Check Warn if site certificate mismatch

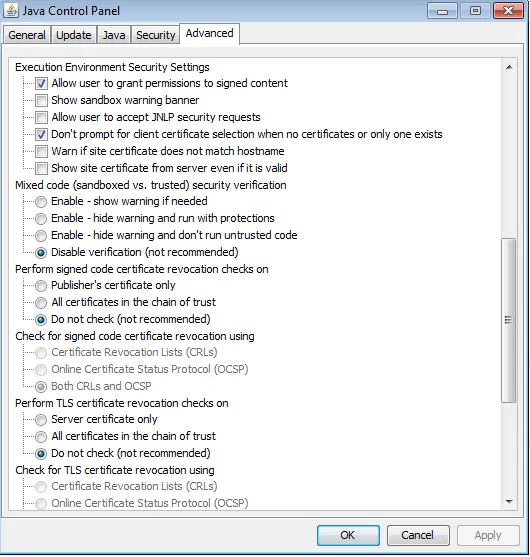[x=41, y=152]
